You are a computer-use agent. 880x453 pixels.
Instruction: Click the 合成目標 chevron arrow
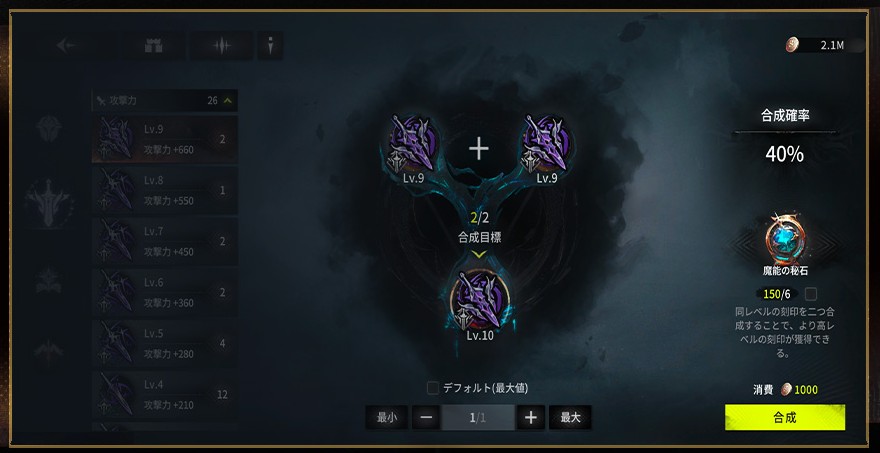[479, 254]
